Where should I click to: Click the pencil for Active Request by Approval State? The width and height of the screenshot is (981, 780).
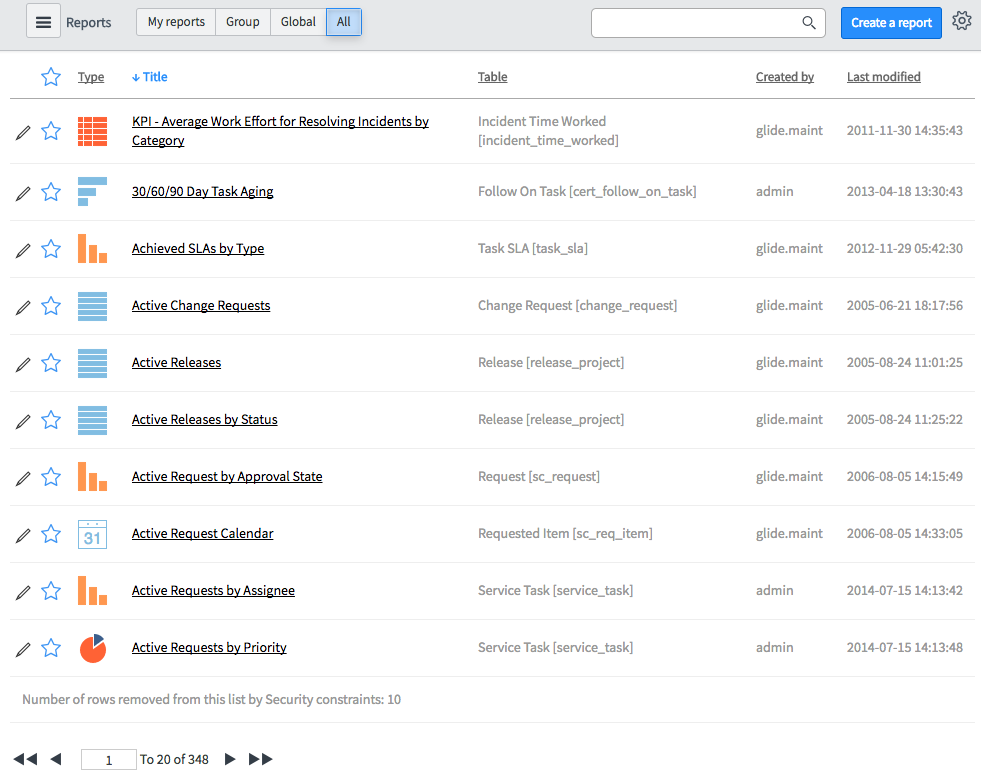pyautogui.click(x=23, y=479)
